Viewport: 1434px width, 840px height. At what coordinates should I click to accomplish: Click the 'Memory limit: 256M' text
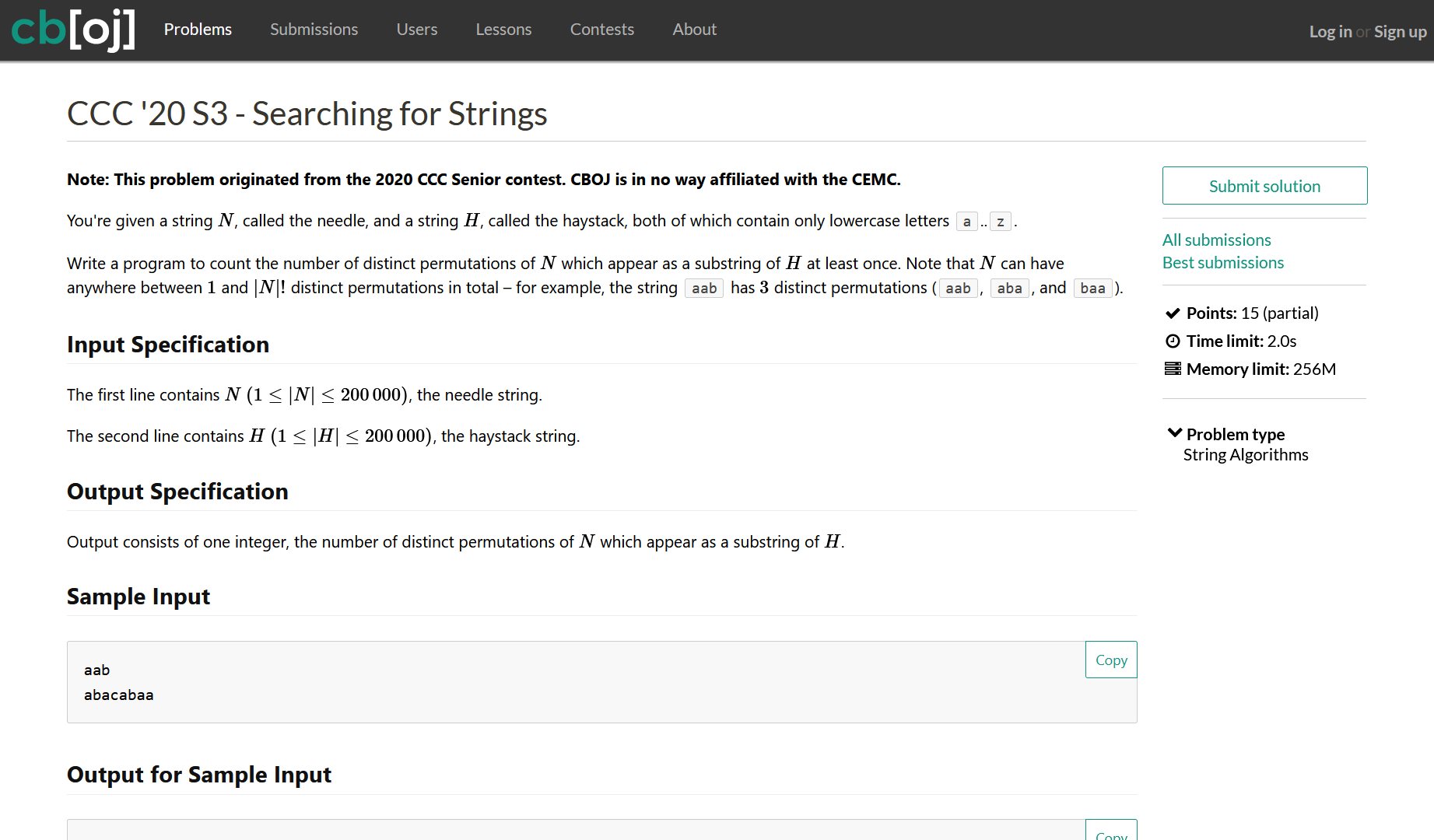[1261, 369]
